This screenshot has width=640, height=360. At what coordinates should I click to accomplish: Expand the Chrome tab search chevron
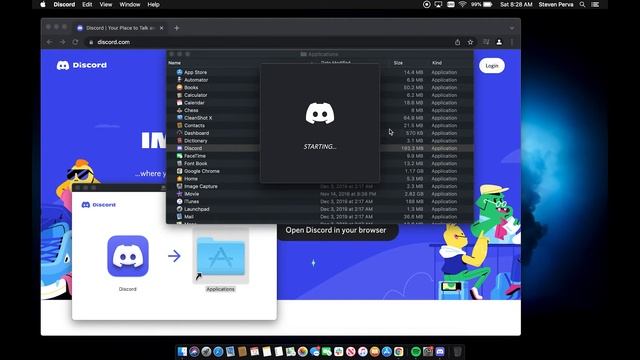tap(511, 28)
